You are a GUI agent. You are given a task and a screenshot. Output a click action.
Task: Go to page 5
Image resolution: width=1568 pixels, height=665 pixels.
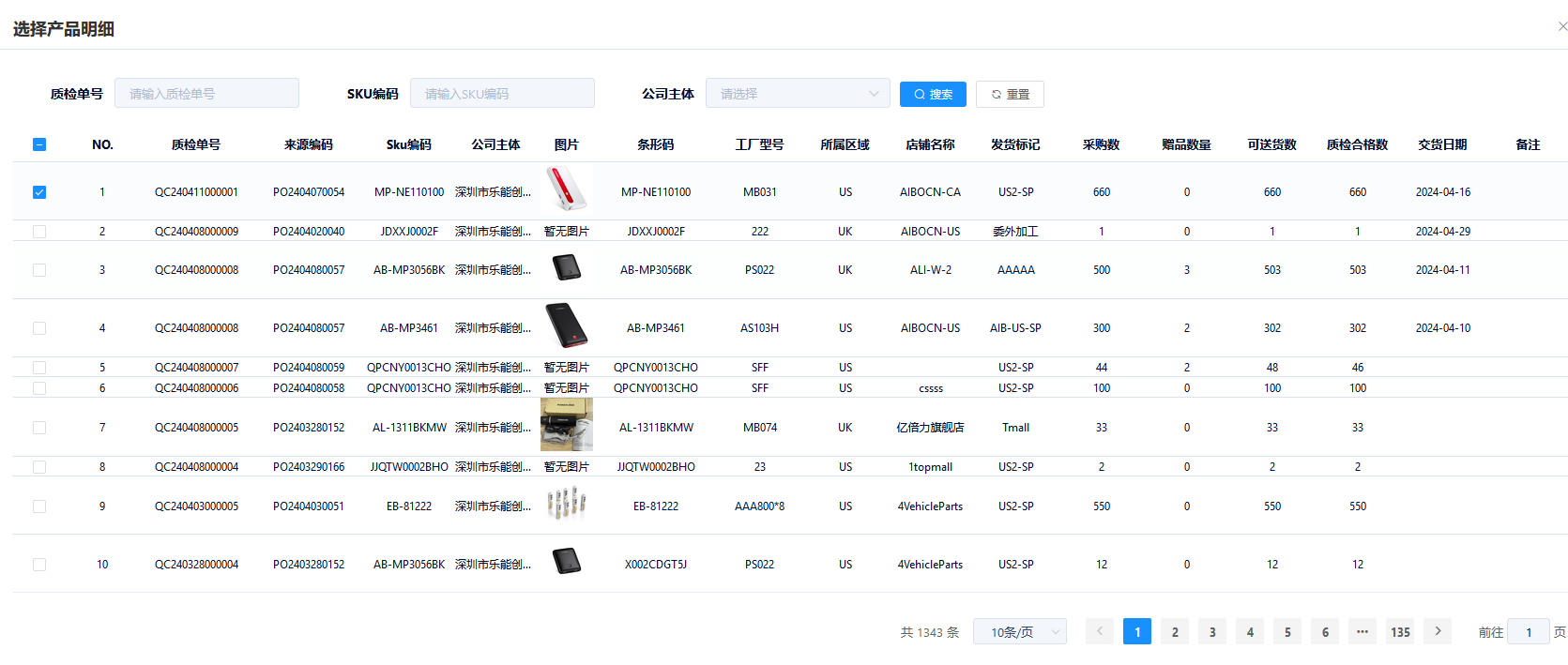(1287, 631)
